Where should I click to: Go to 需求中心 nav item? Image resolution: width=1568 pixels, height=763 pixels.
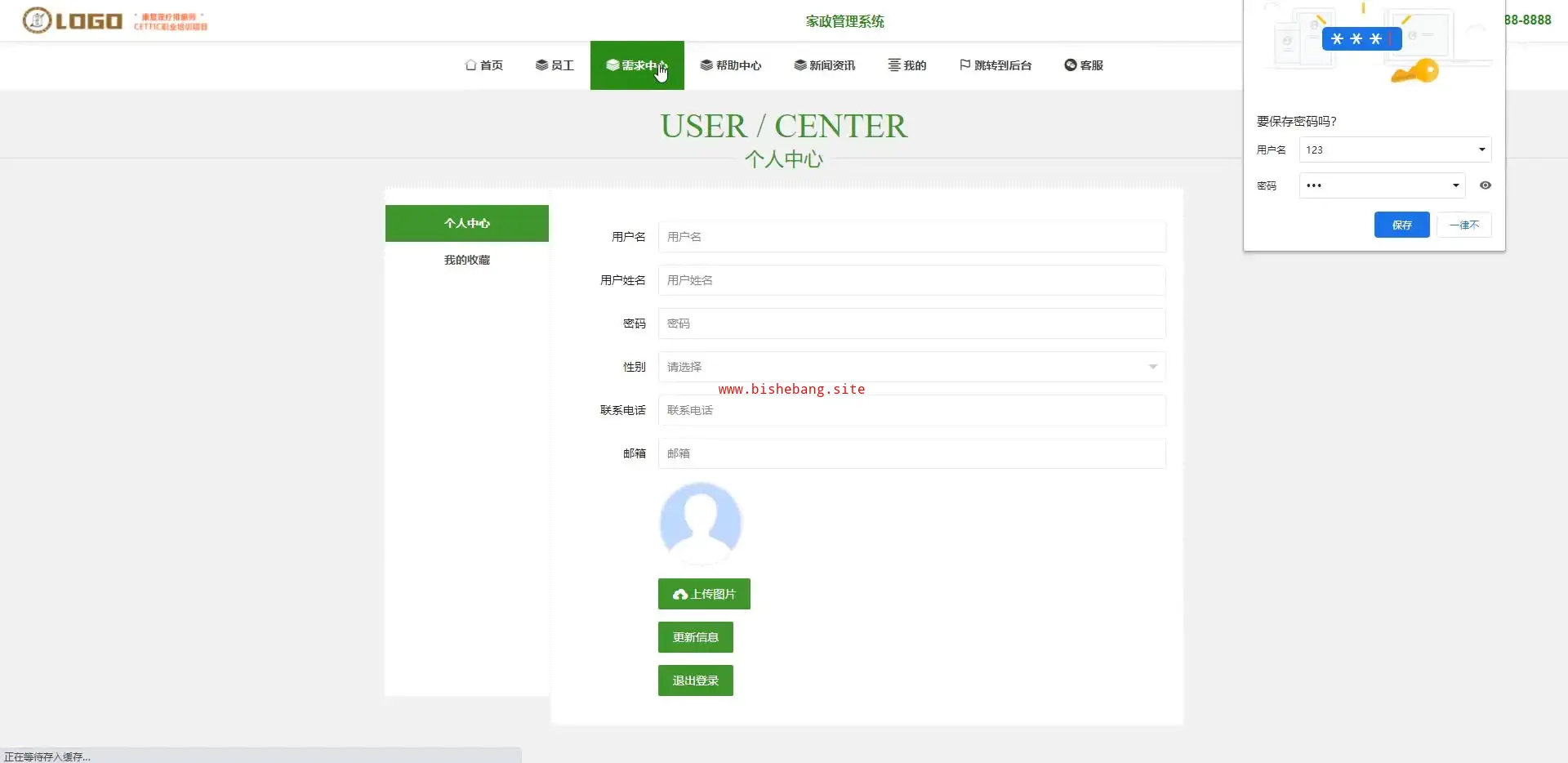coord(637,65)
